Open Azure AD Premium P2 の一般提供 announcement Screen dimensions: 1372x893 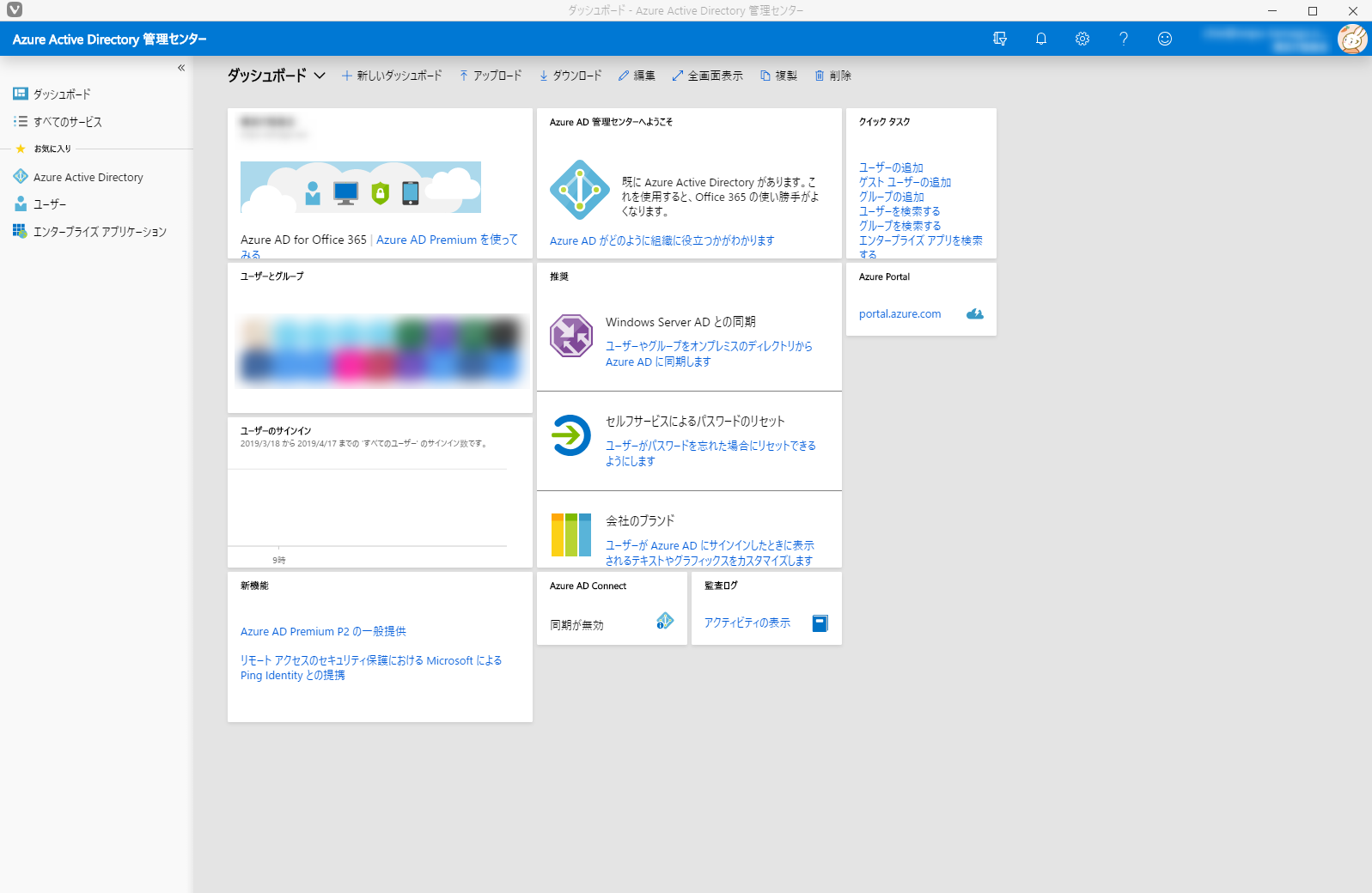[323, 631]
